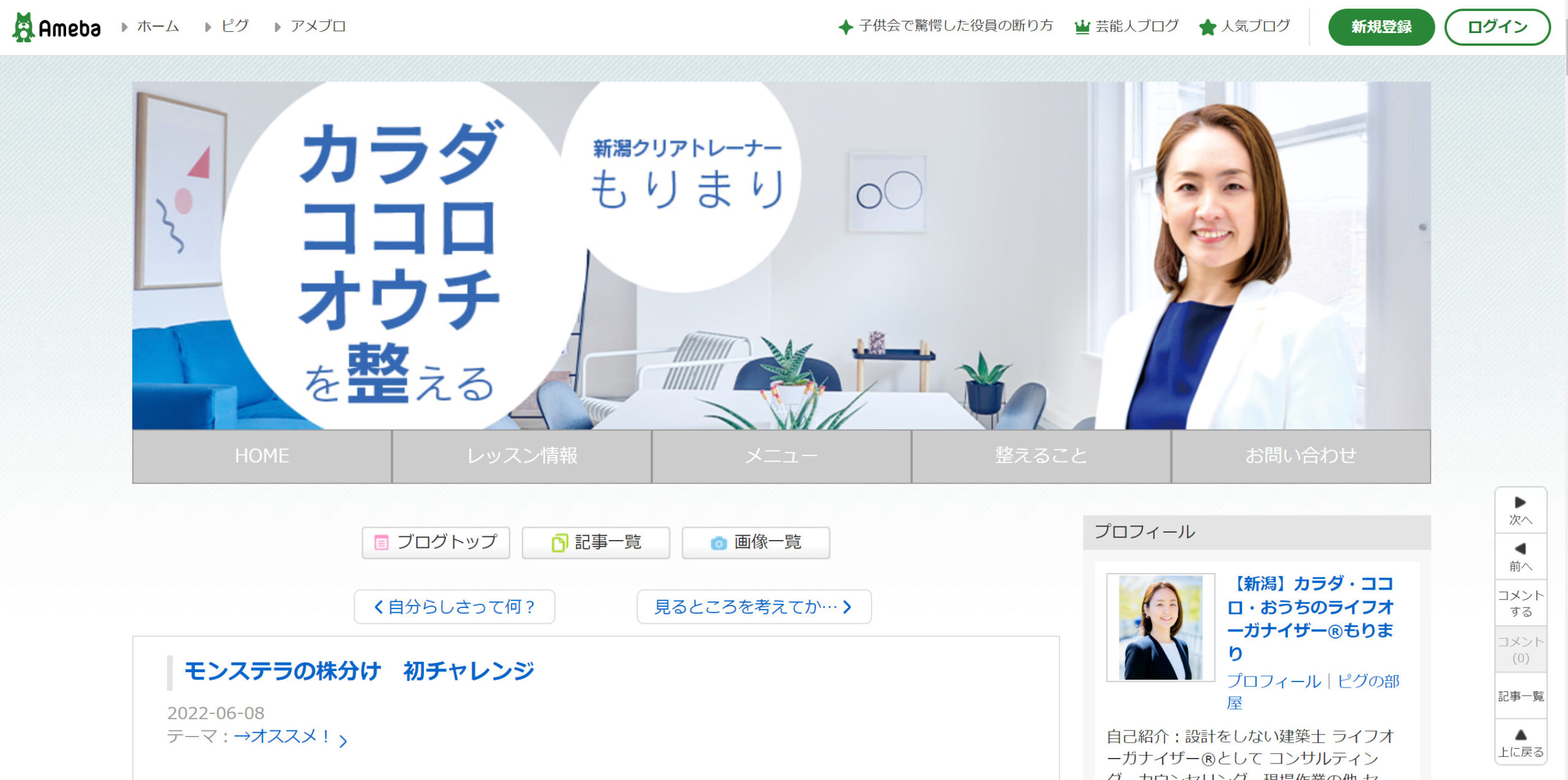1568x780 pixels.
Task: Click the next arrow icon 次へ
Action: tap(1520, 503)
